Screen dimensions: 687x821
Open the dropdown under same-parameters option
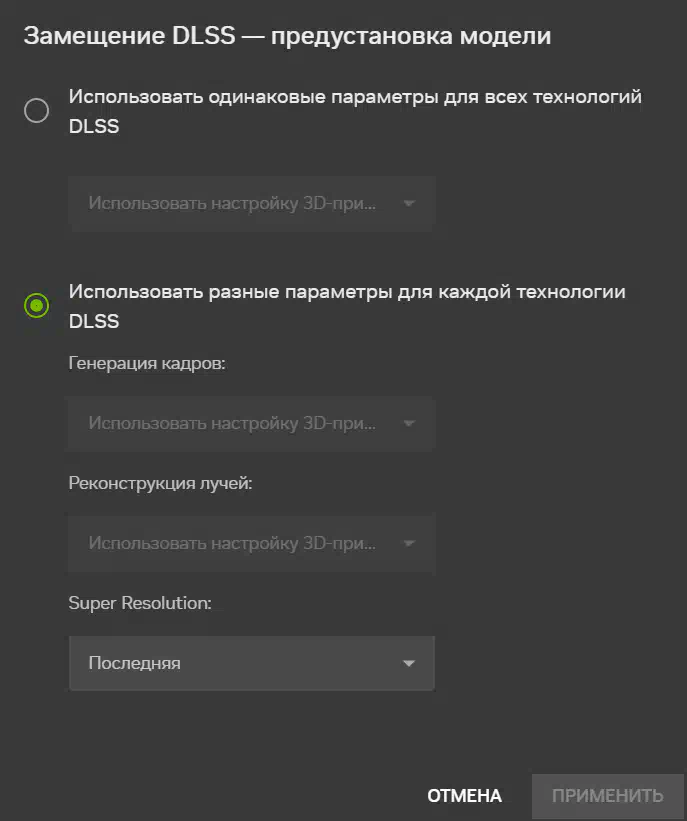pos(252,203)
